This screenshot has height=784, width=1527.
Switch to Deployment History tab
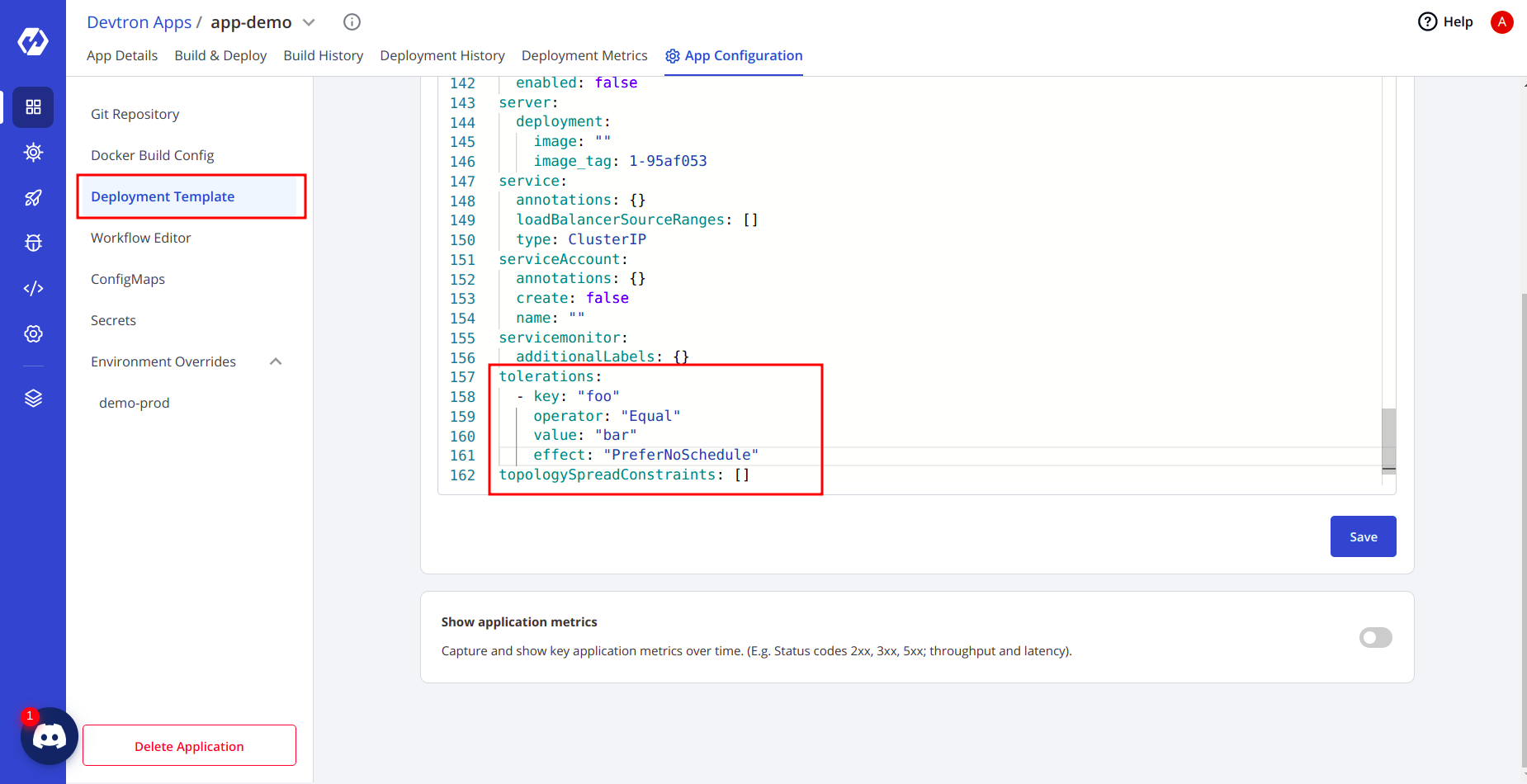coord(442,55)
